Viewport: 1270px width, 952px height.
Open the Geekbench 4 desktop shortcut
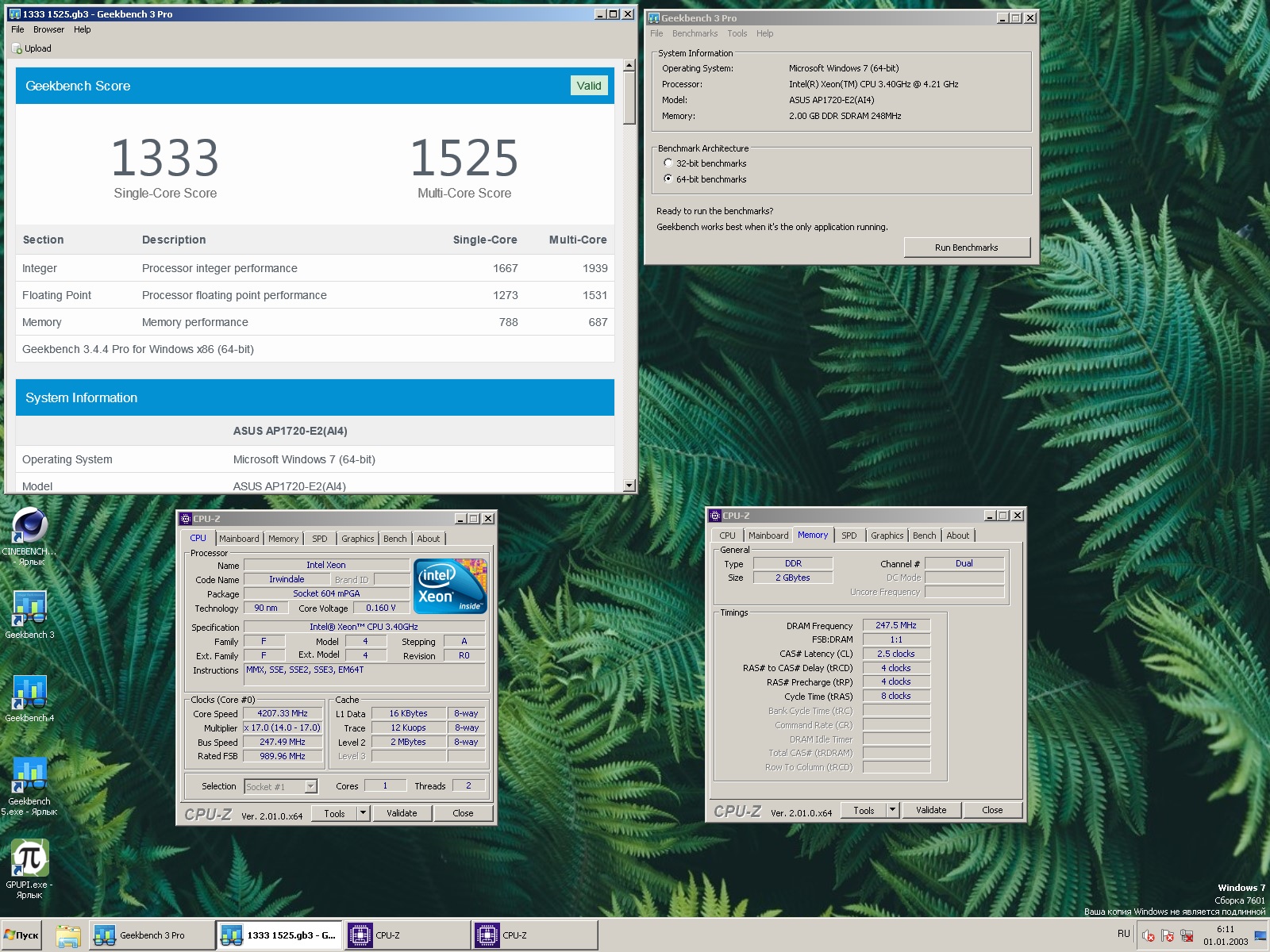(29, 698)
